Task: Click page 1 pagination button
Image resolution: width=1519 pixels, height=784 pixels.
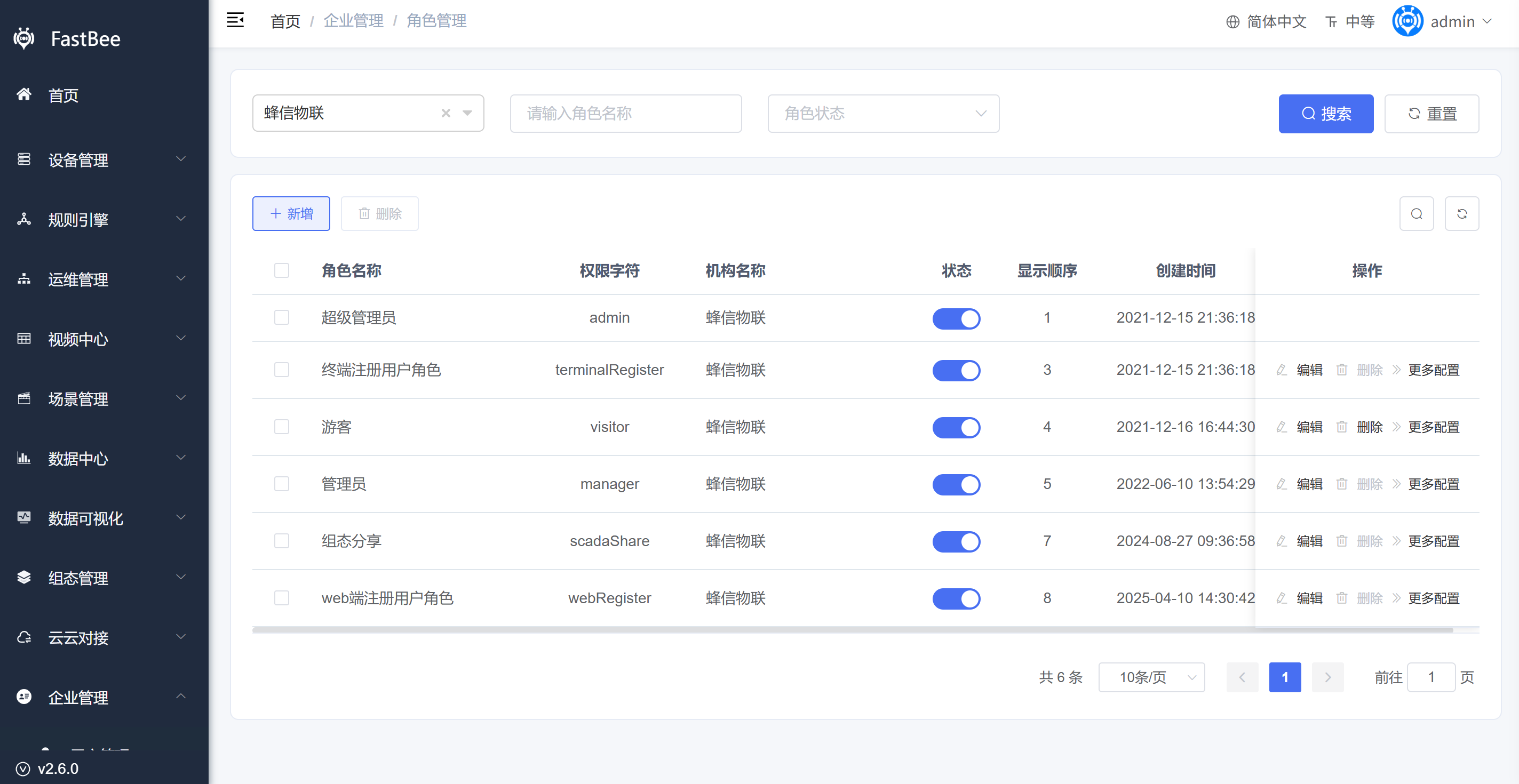Action: click(1285, 677)
